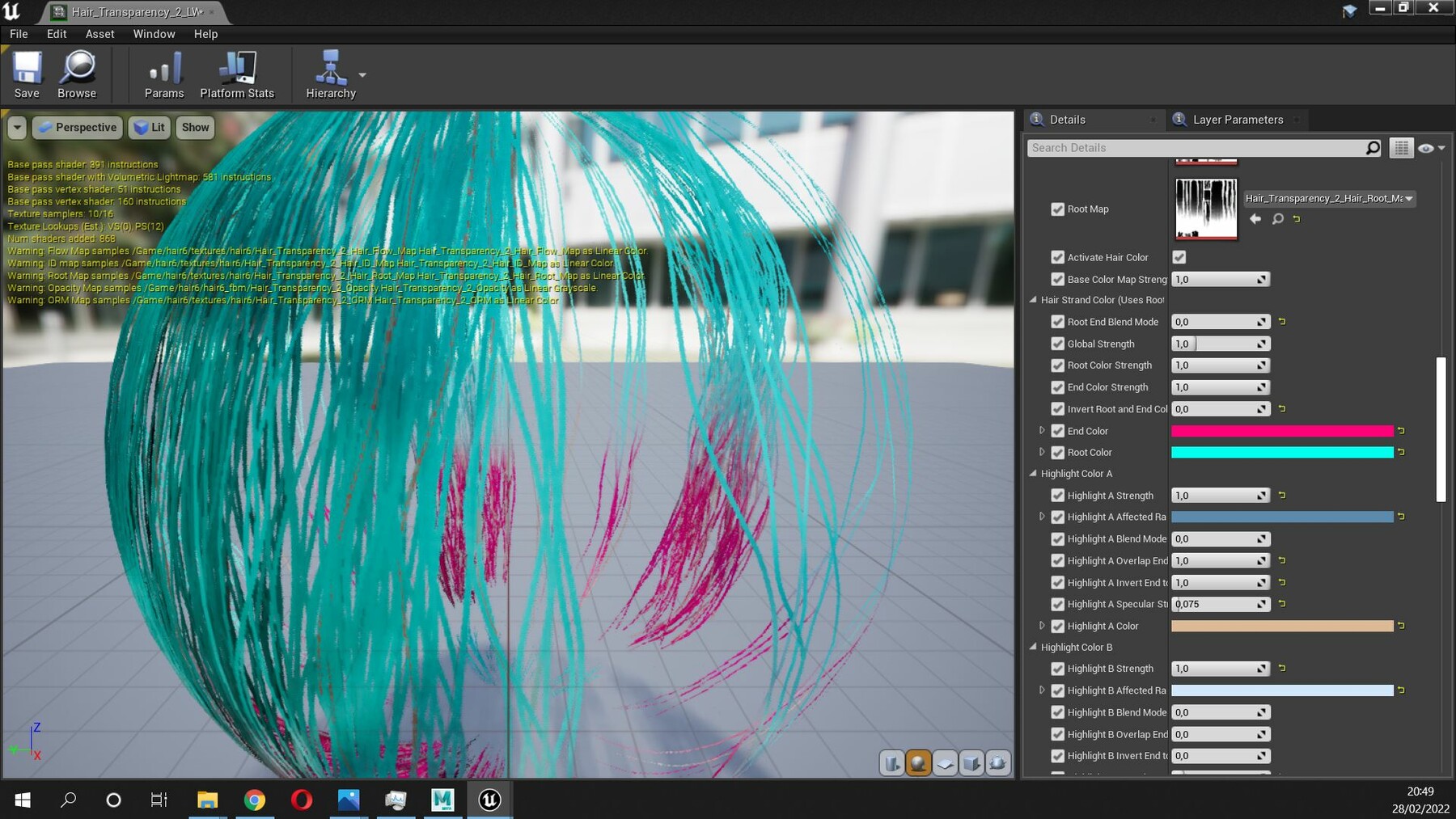Collapse the Highlight Color A section
This screenshot has height=819, width=1456.
point(1033,474)
